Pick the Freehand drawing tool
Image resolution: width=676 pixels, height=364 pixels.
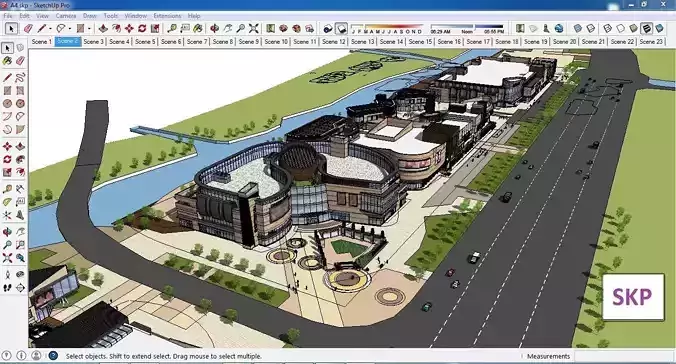tap(20, 78)
